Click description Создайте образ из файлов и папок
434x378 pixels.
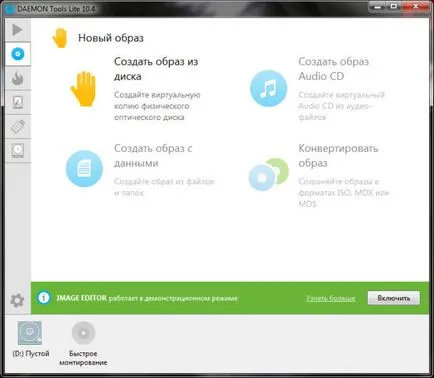[164, 187]
